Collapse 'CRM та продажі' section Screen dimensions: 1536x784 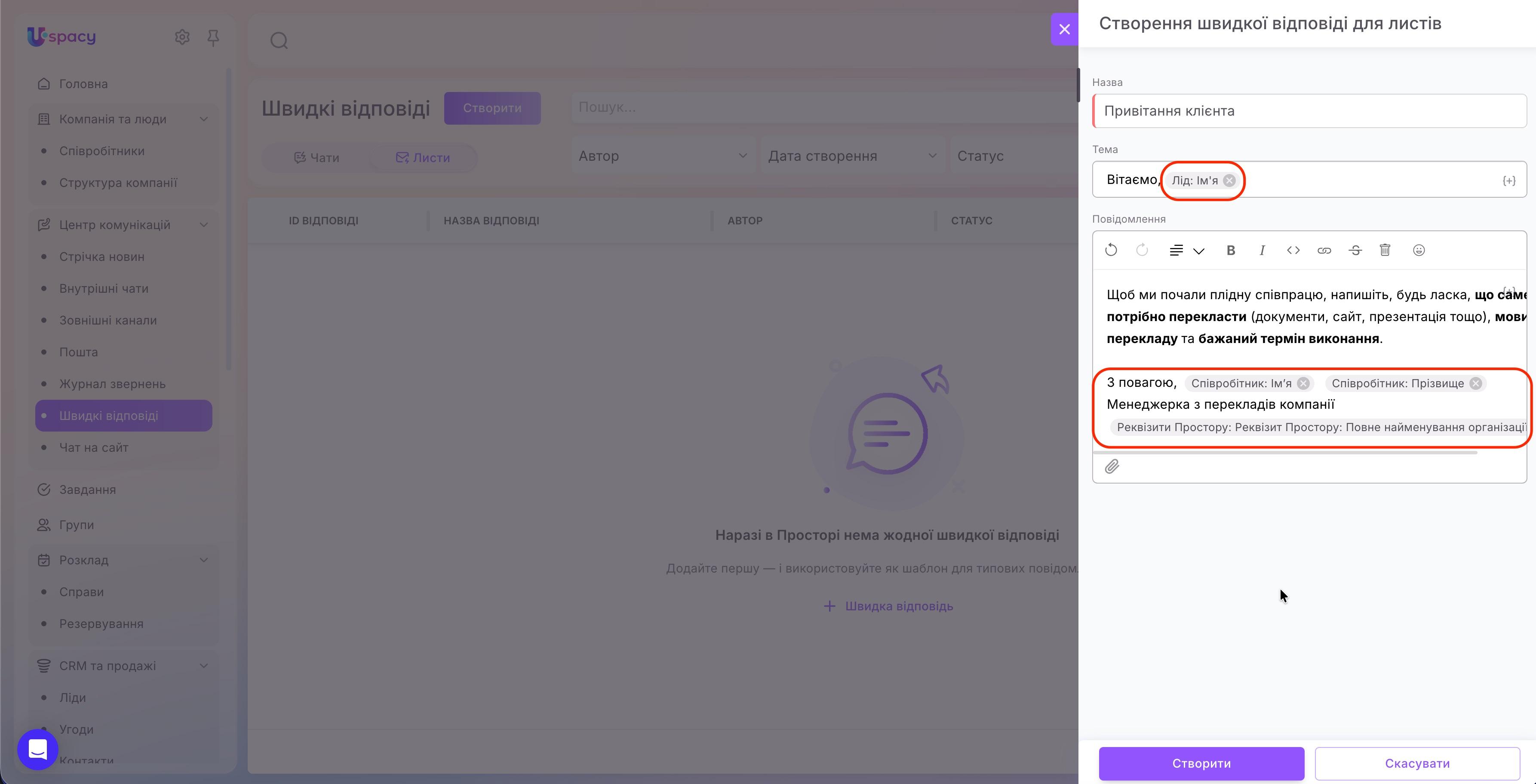(x=203, y=665)
